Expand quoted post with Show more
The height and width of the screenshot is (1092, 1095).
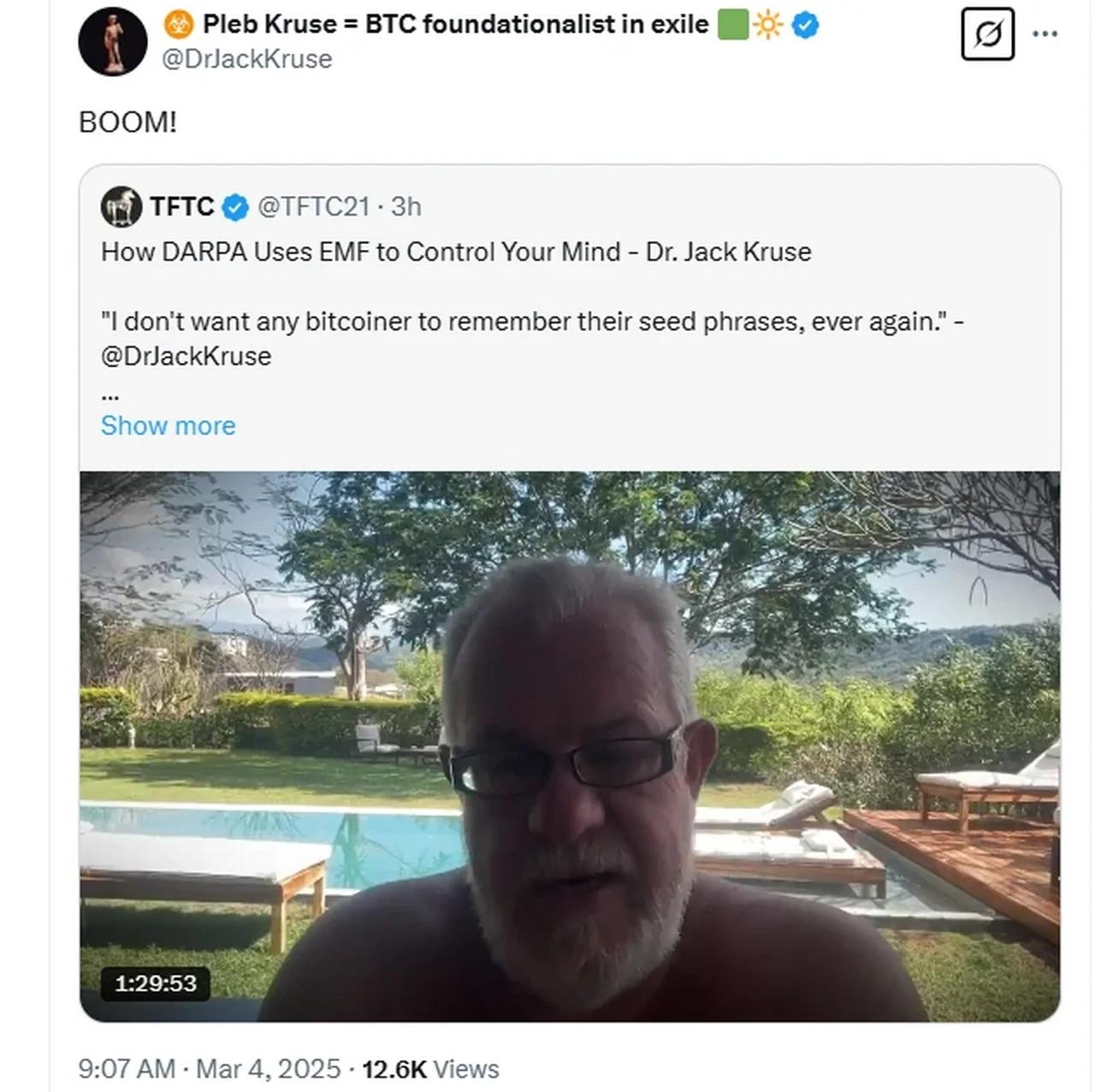click(x=168, y=425)
